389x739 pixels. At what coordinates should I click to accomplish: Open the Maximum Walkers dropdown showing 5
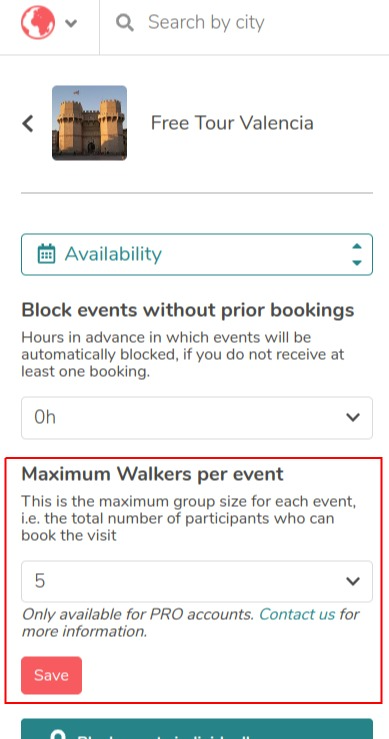[x=197, y=581]
